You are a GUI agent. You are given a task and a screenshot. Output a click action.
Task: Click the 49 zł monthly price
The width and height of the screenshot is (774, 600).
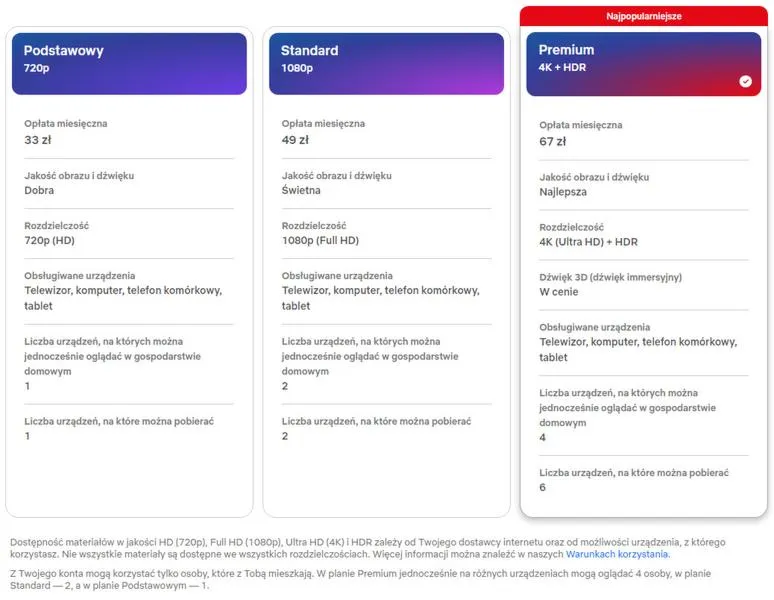[295, 140]
